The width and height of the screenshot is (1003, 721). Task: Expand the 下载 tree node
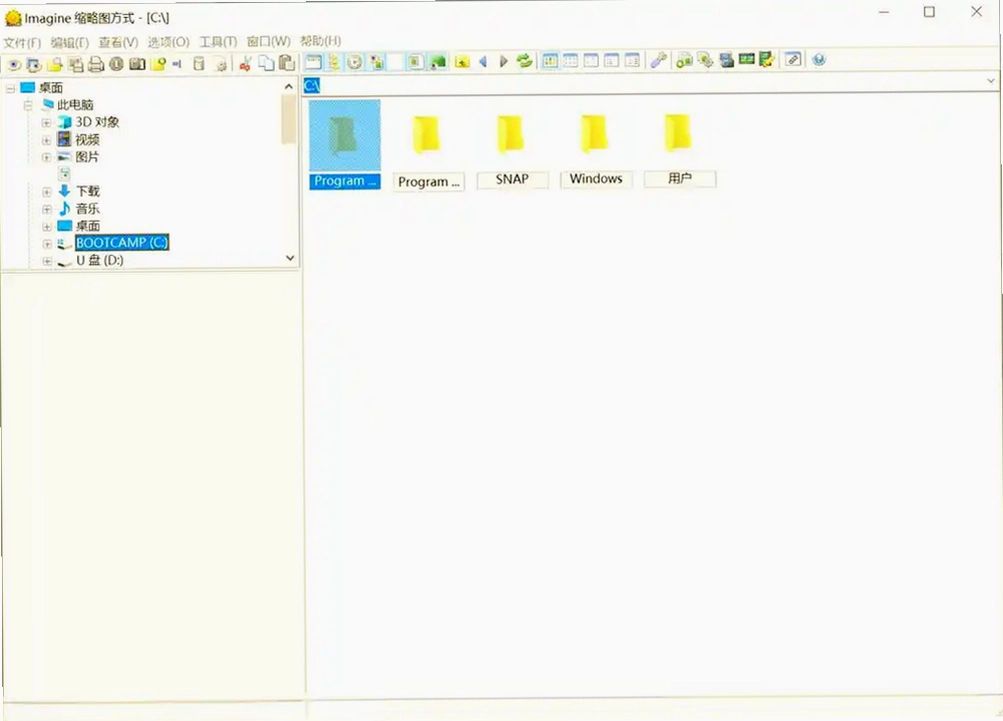click(47, 192)
